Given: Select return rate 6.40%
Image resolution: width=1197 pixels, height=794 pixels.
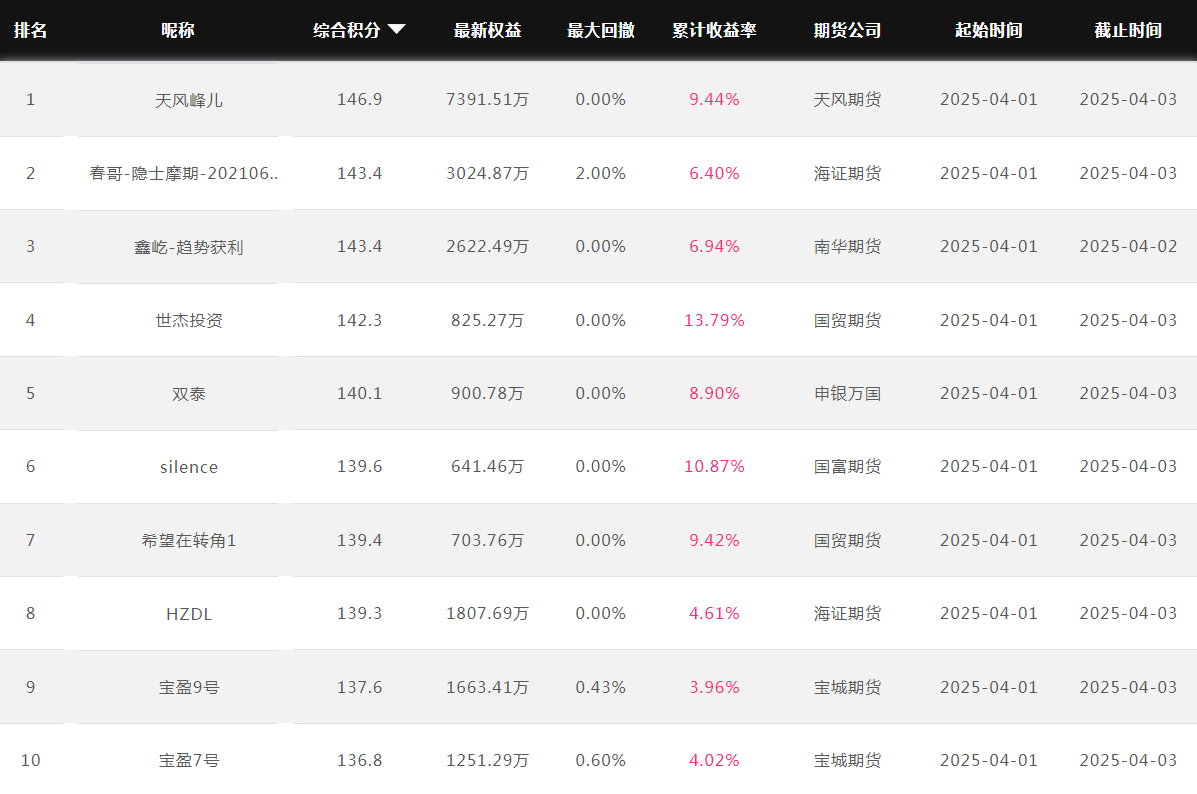Looking at the screenshot, I should pos(715,173).
